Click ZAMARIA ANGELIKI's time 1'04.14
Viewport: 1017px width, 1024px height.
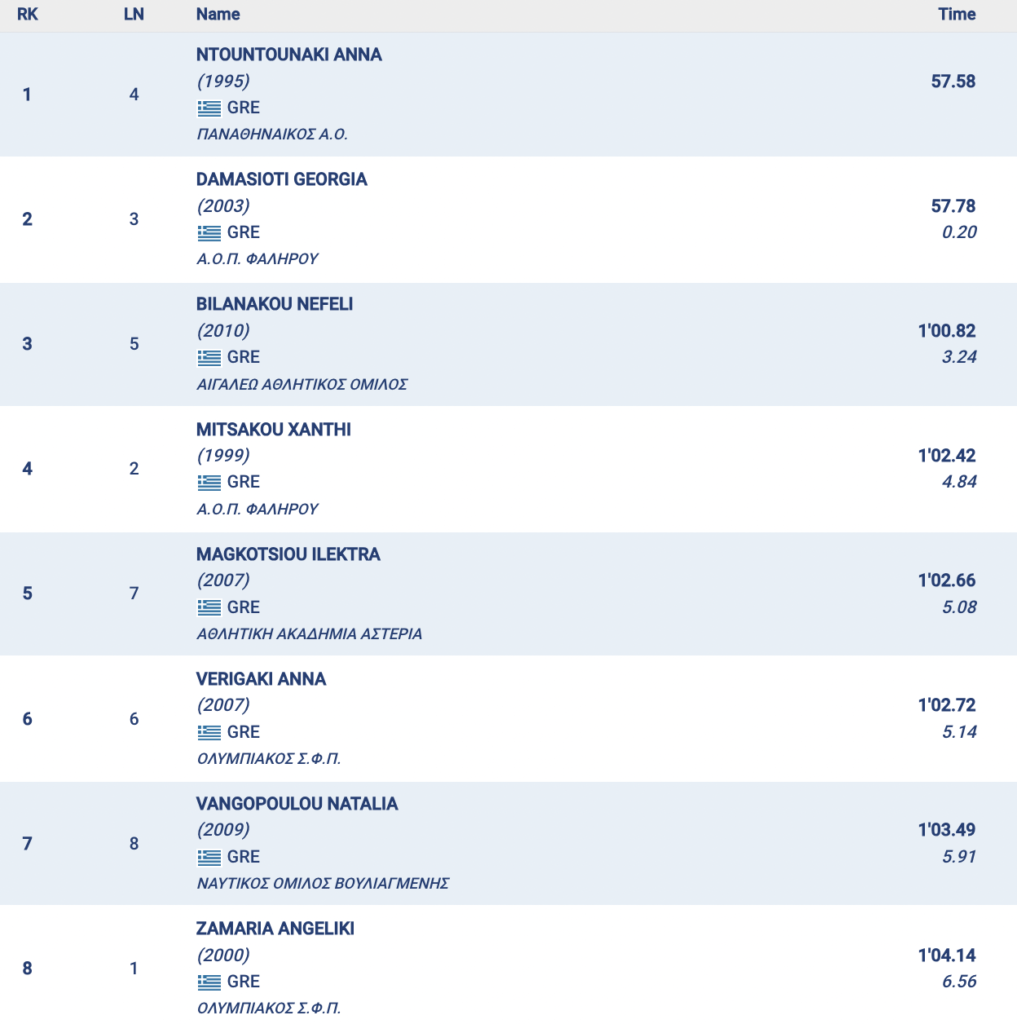click(946, 955)
